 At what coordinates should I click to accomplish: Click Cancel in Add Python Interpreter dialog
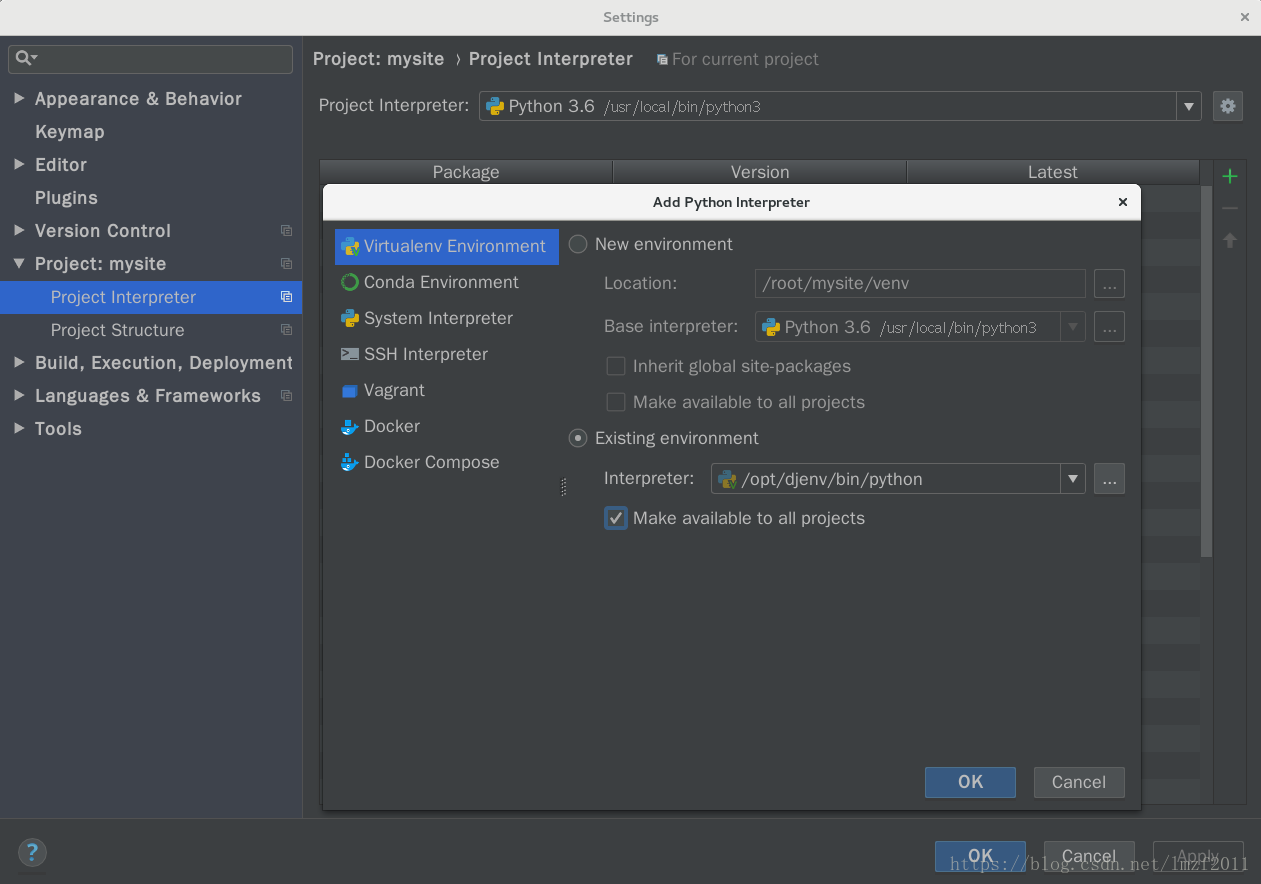[x=1079, y=782]
